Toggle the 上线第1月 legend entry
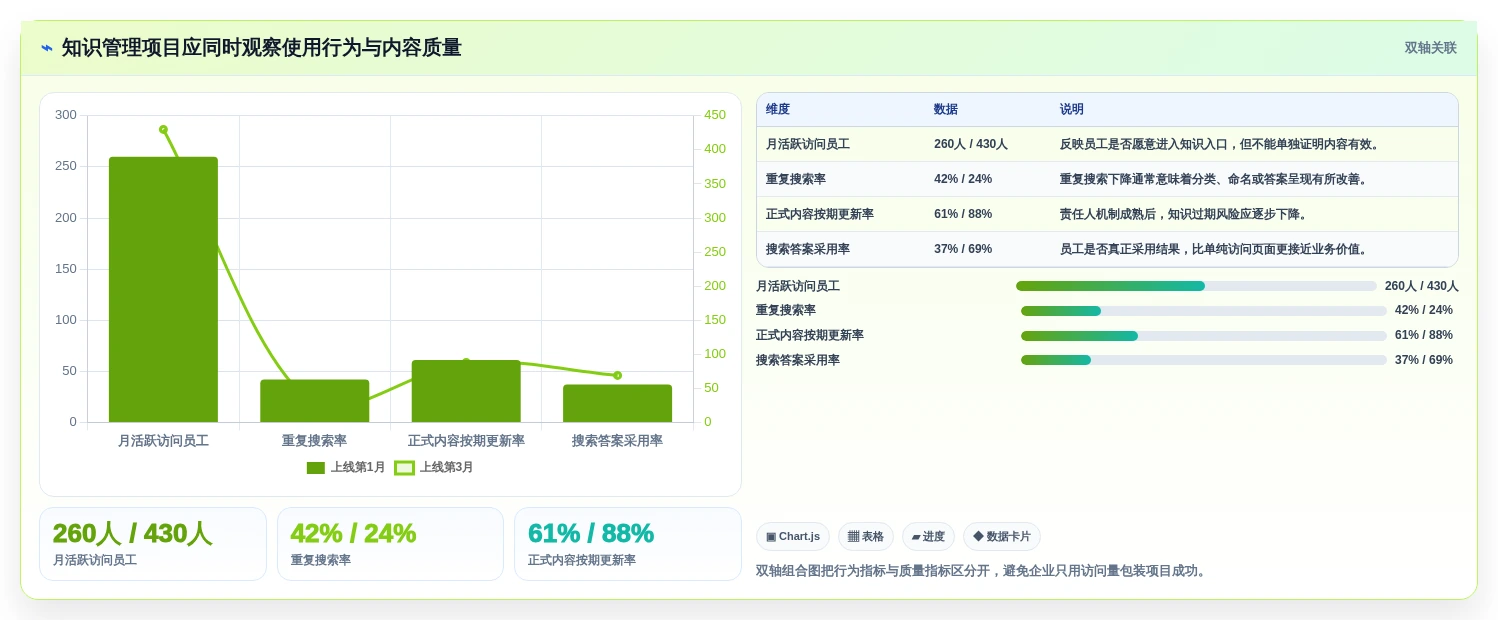1498x620 pixels. [346, 467]
